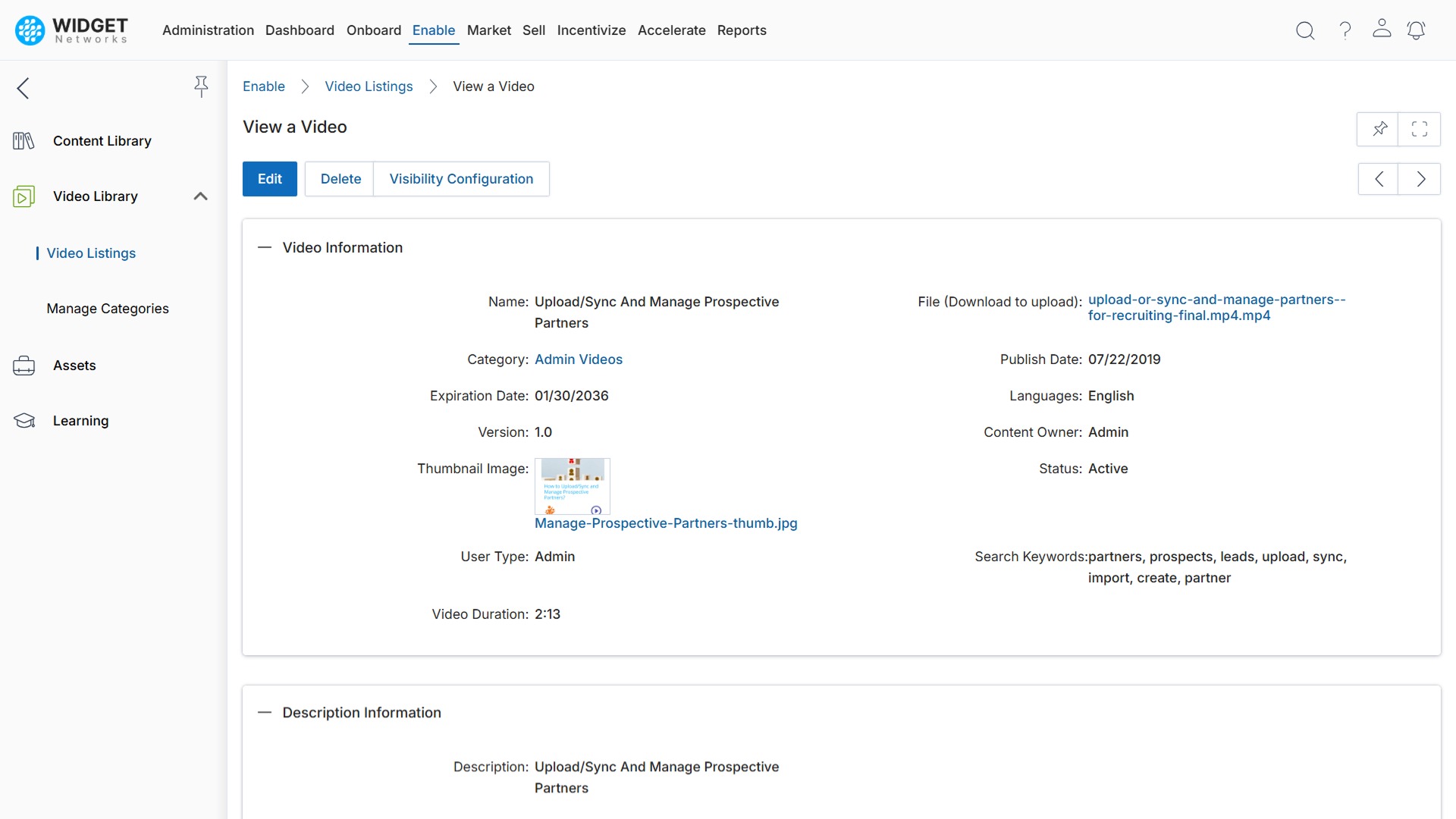Switch to the Reports menu item
Screen dimensions: 1456x819
pos(742,30)
